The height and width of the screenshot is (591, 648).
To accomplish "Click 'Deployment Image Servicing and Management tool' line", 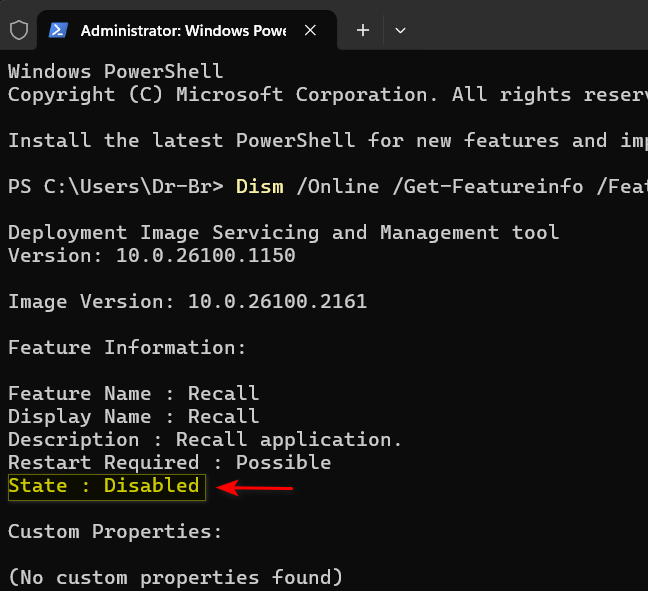I will (x=284, y=233).
